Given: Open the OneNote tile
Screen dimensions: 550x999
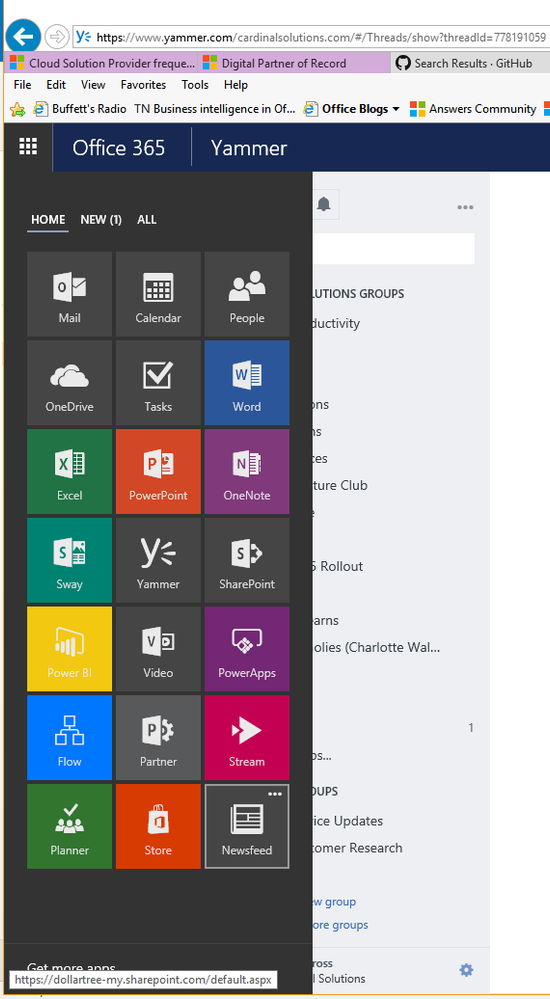Looking at the screenshot, I should (x=247, y=471).
